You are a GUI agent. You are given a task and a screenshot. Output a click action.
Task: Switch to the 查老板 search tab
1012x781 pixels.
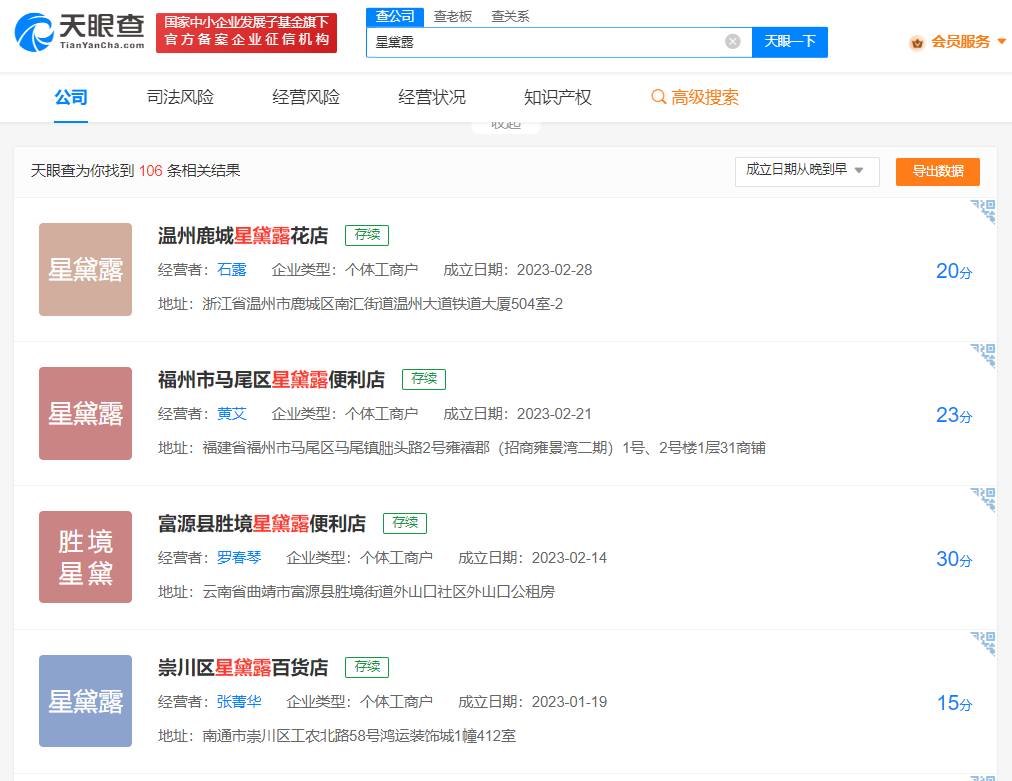point(452,16)
